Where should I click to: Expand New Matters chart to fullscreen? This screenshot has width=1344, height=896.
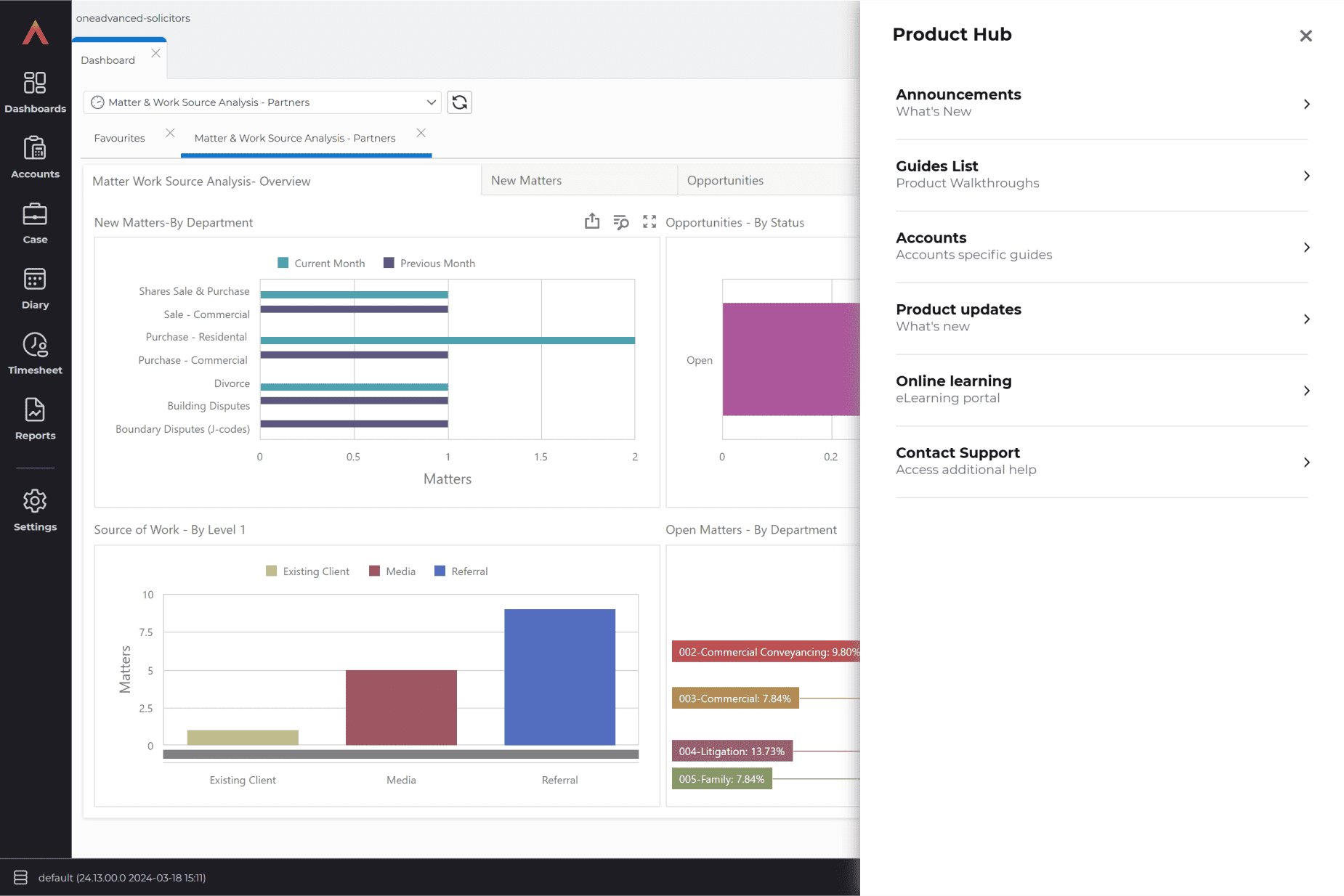(x=649, y=221)
